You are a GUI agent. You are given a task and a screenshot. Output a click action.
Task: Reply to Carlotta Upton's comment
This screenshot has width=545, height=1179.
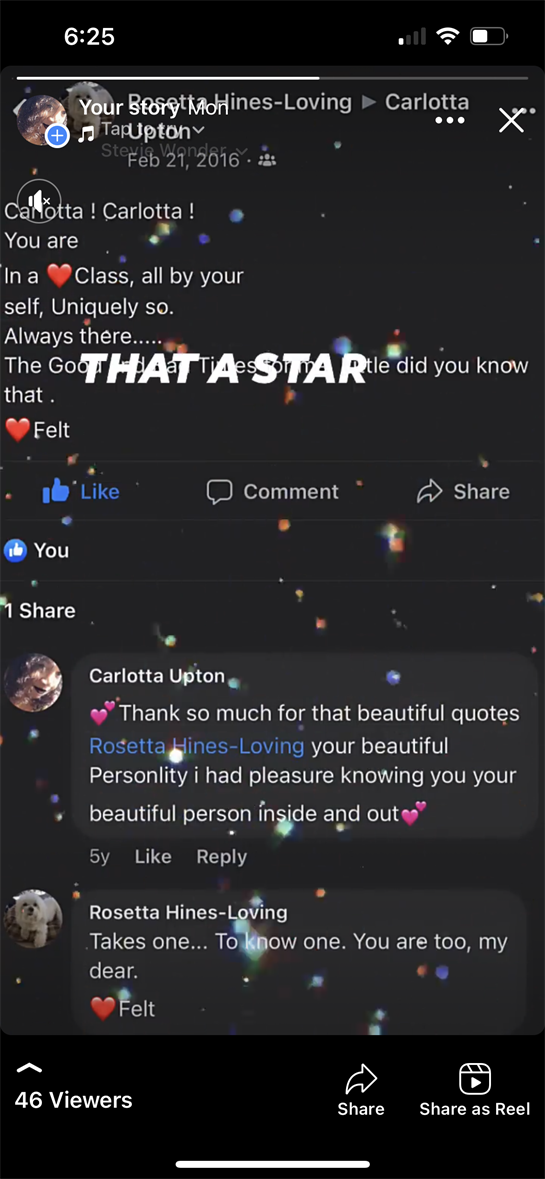(222, 856)
